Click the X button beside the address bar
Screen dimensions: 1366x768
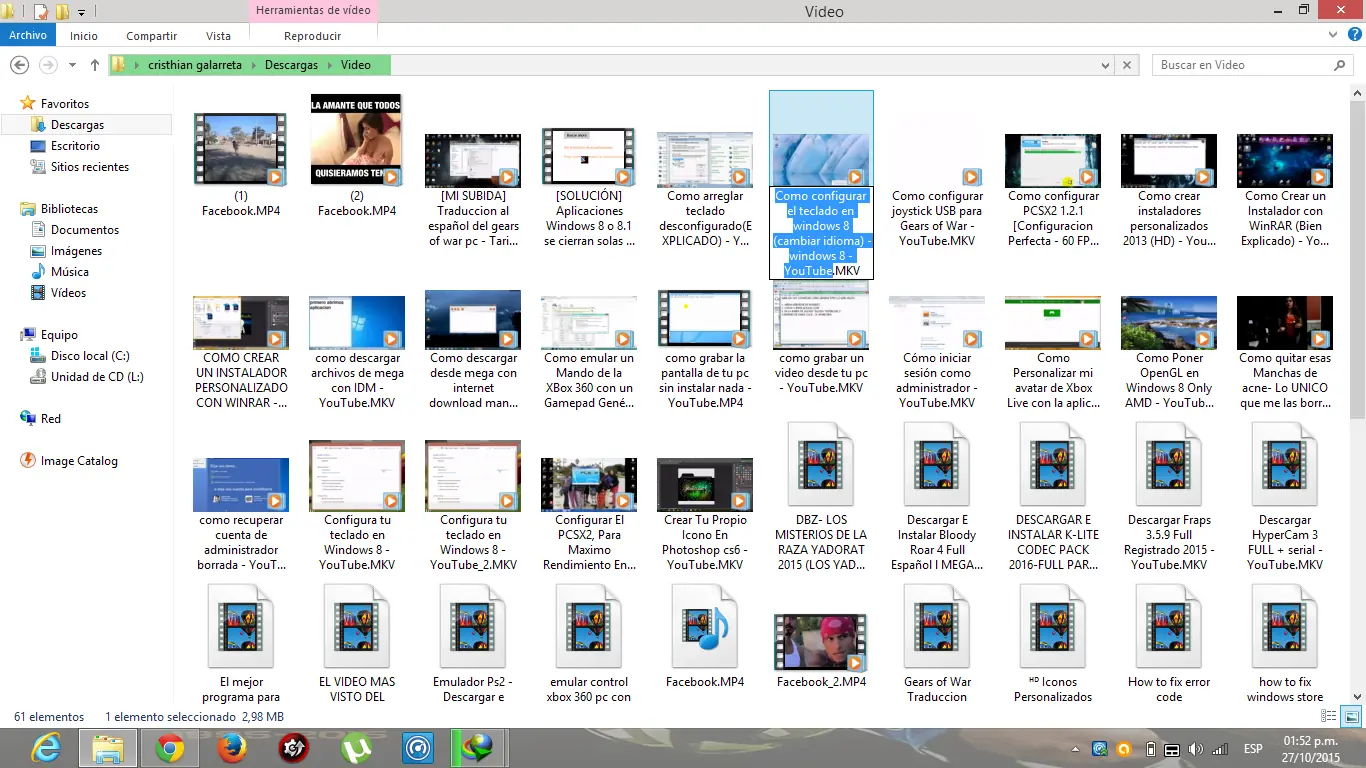coord(1128,65)
